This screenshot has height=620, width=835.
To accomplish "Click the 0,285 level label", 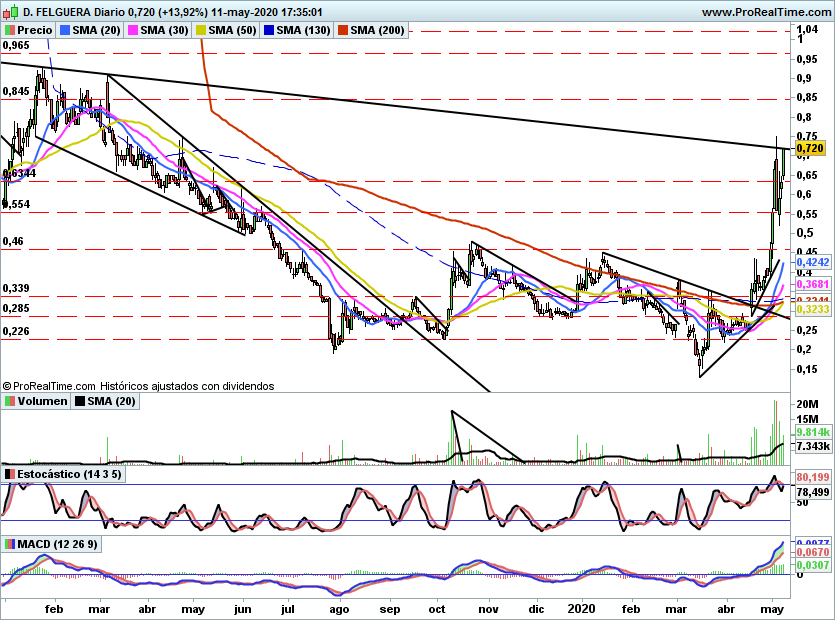I will coord(16,308).
